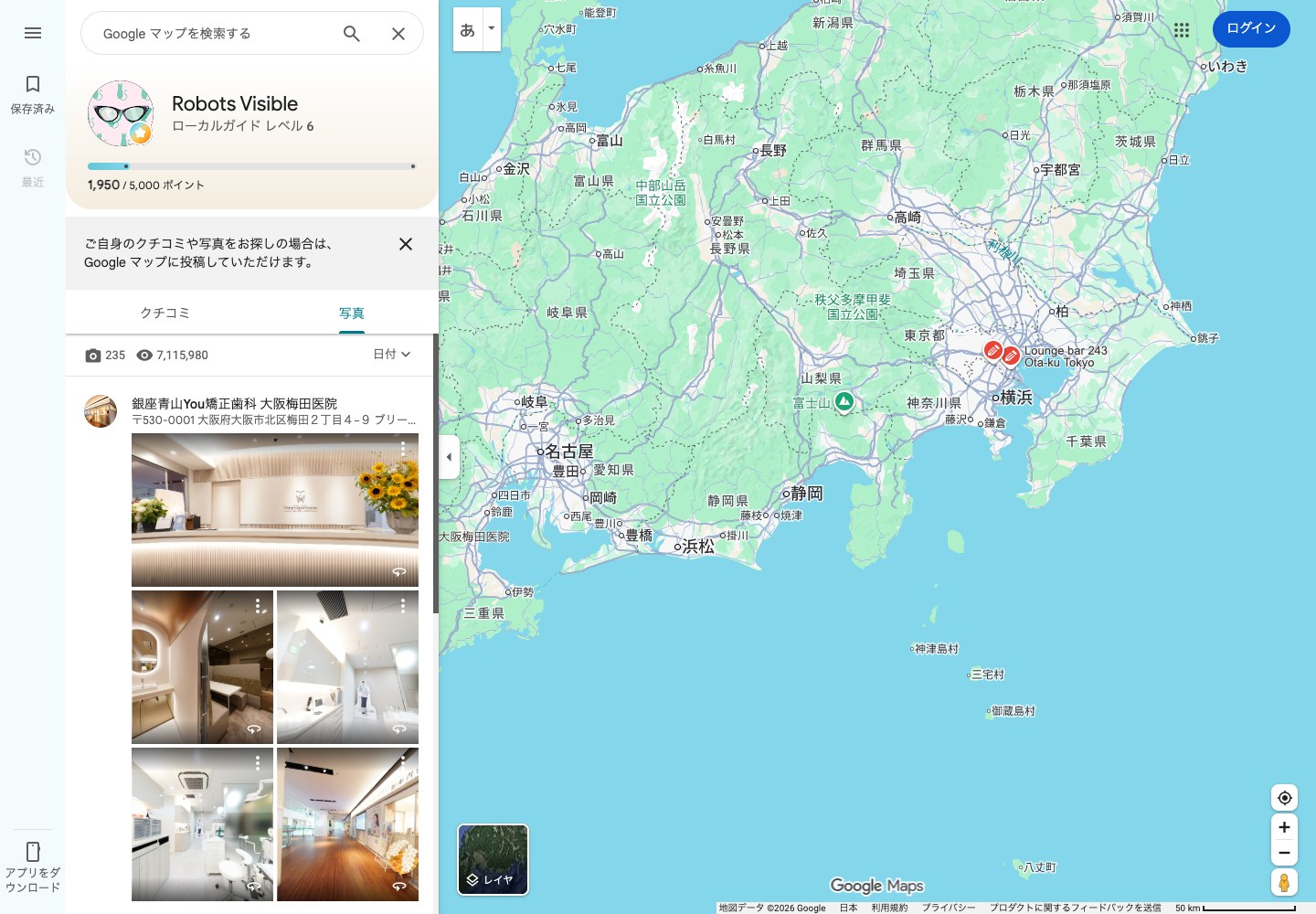Click the 利用規約 footer link
The height and width of the screenshot is (914, 1316).
point(889,908)
